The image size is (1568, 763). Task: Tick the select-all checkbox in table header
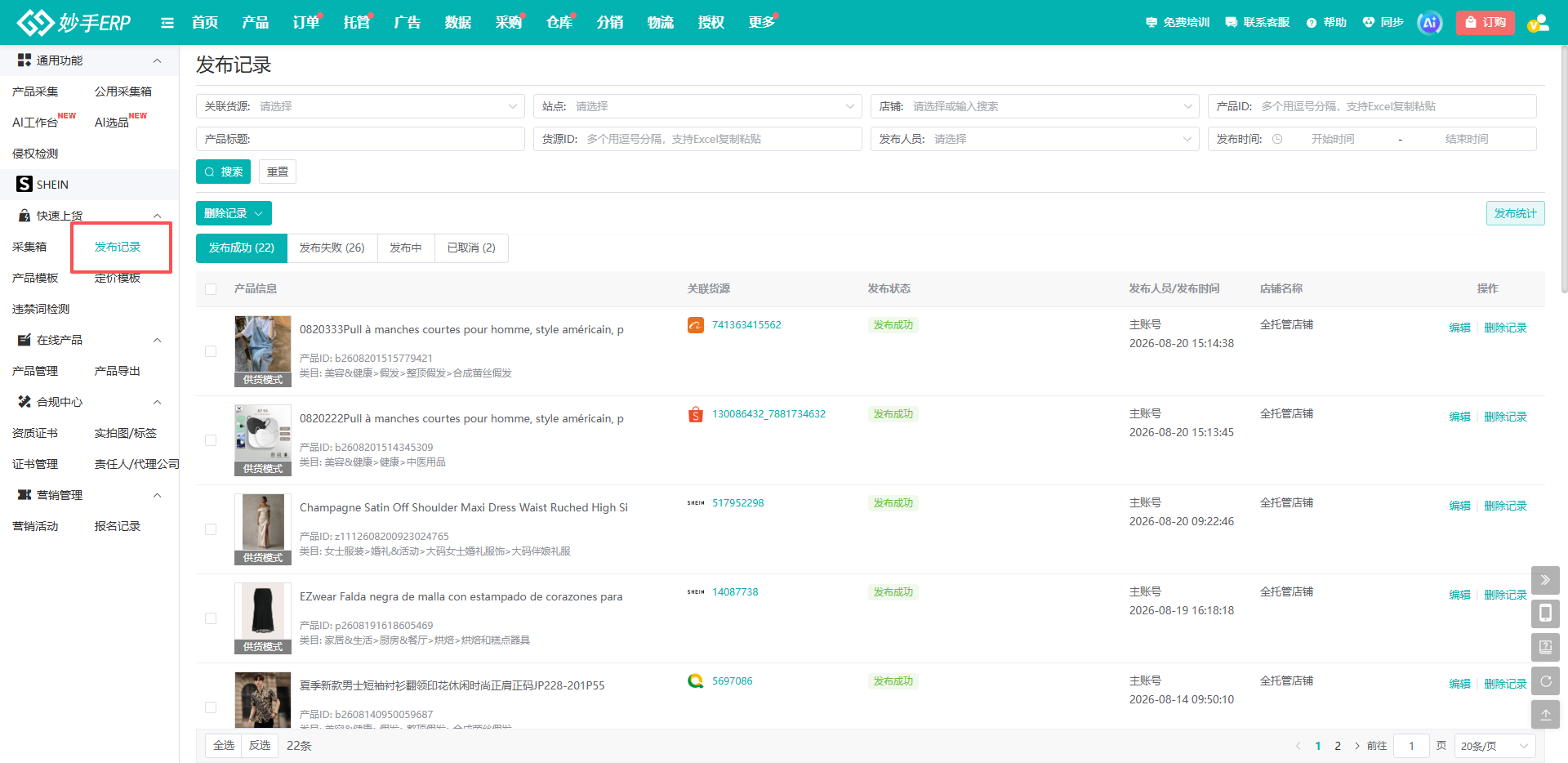(211, 289)
